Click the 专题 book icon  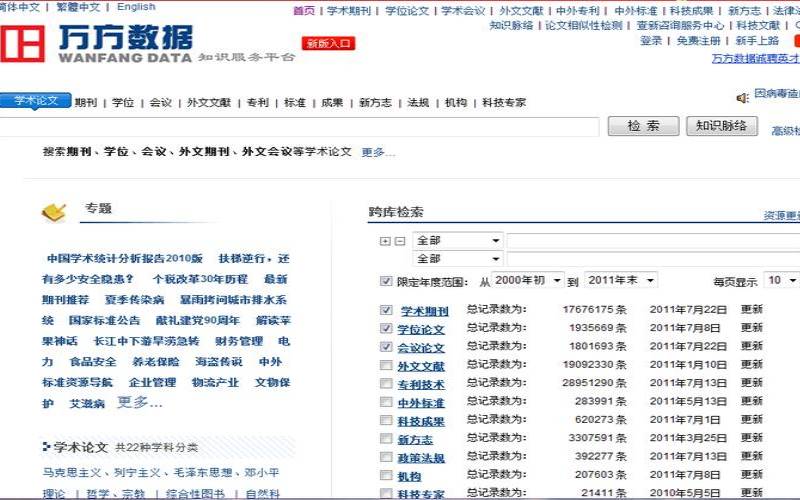54,212
